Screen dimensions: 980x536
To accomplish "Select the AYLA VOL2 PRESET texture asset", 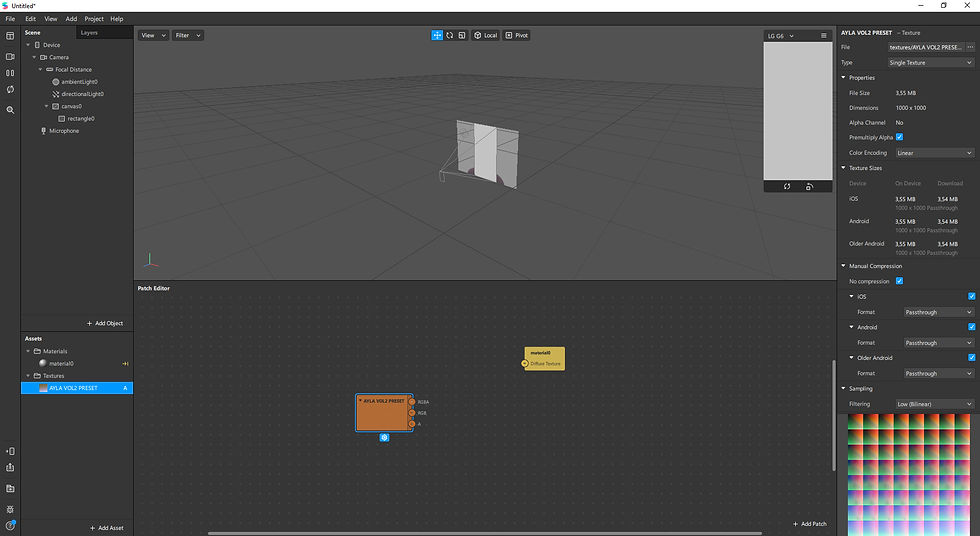I will tap(77, 388).
